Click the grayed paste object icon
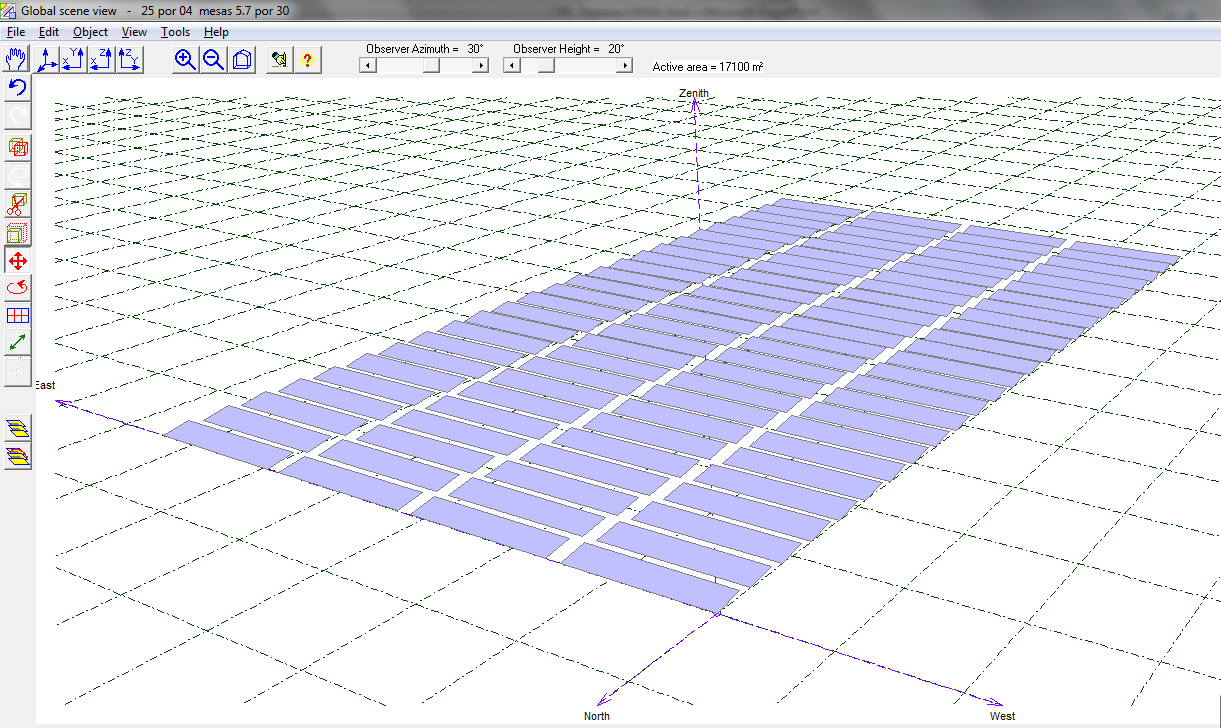The image size is (1221, 728). click(x=18, y=177)
